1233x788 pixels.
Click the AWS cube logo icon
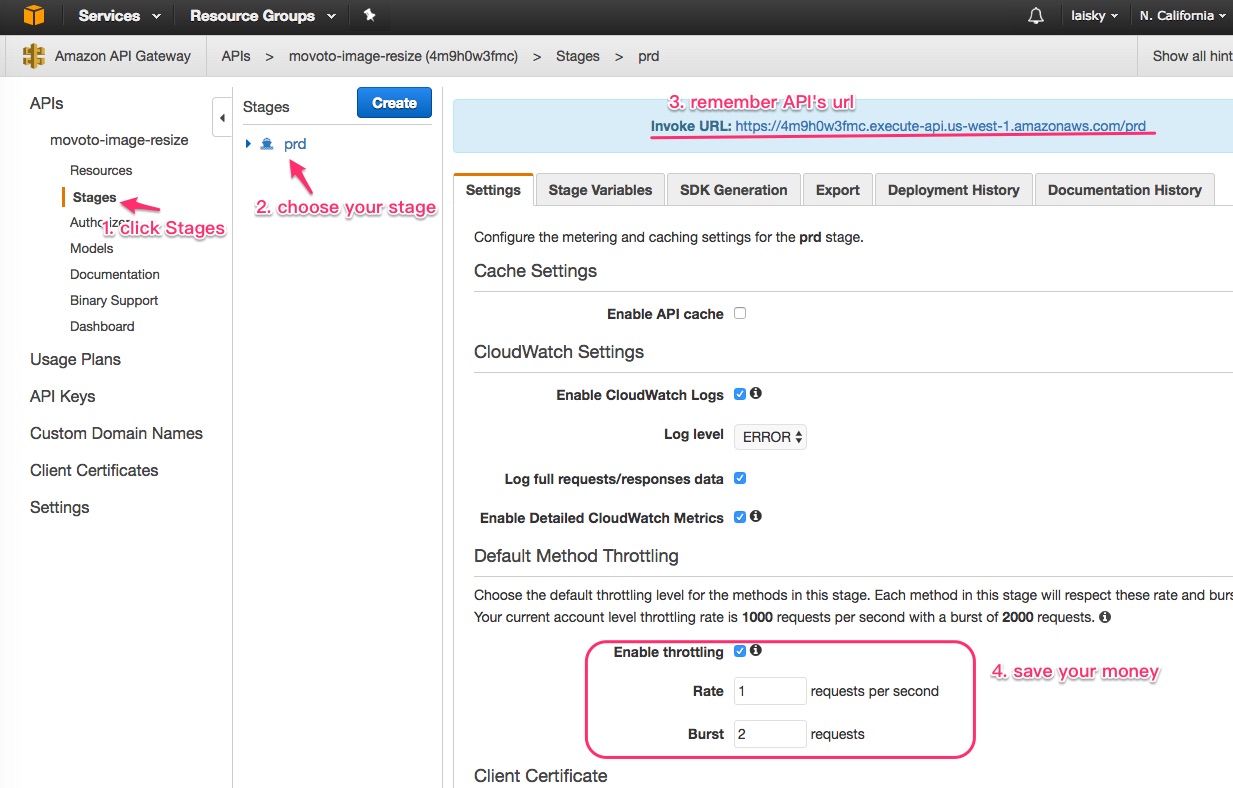tap(34, 16)
